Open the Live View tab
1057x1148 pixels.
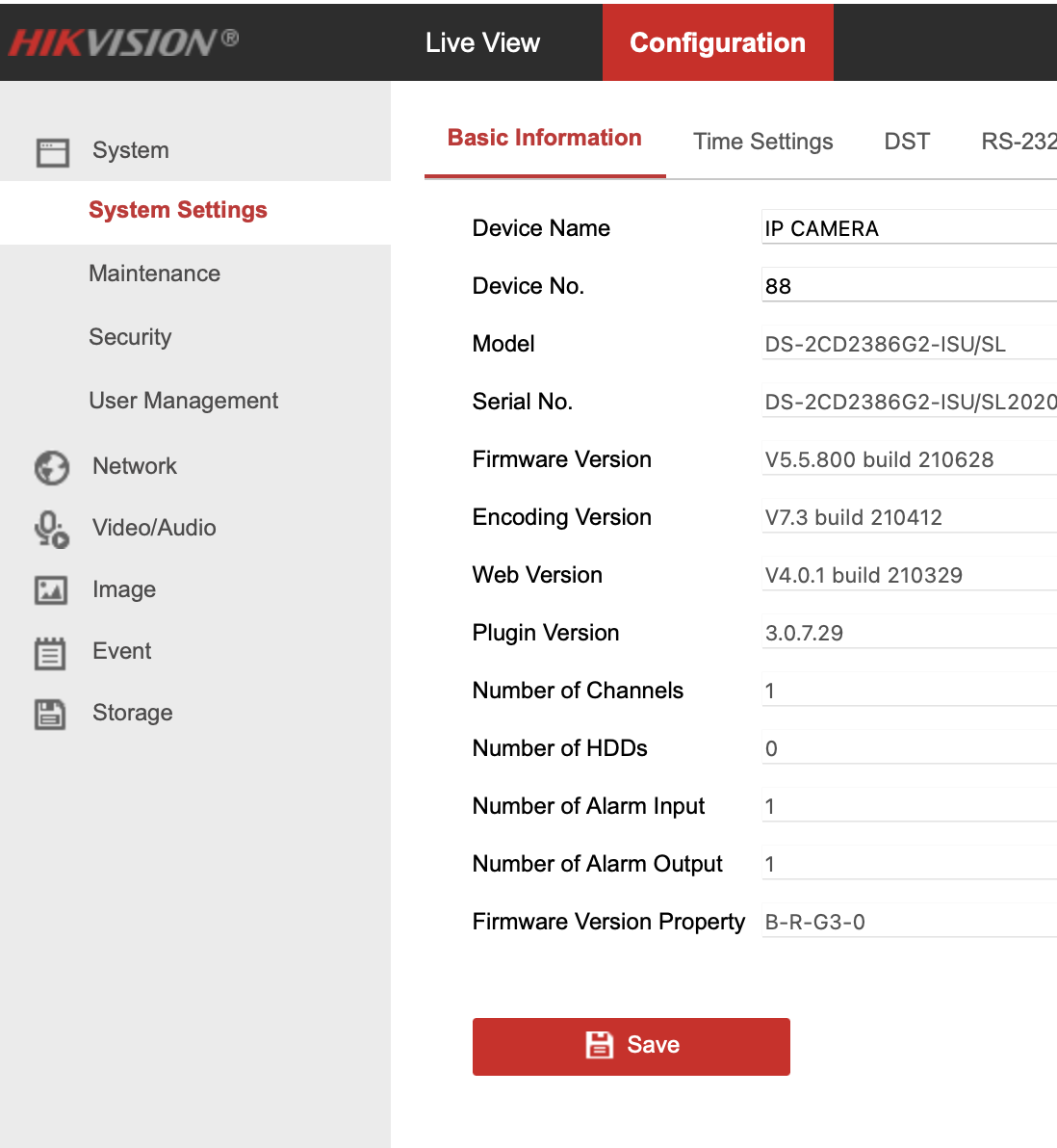[x=482, y=42]
